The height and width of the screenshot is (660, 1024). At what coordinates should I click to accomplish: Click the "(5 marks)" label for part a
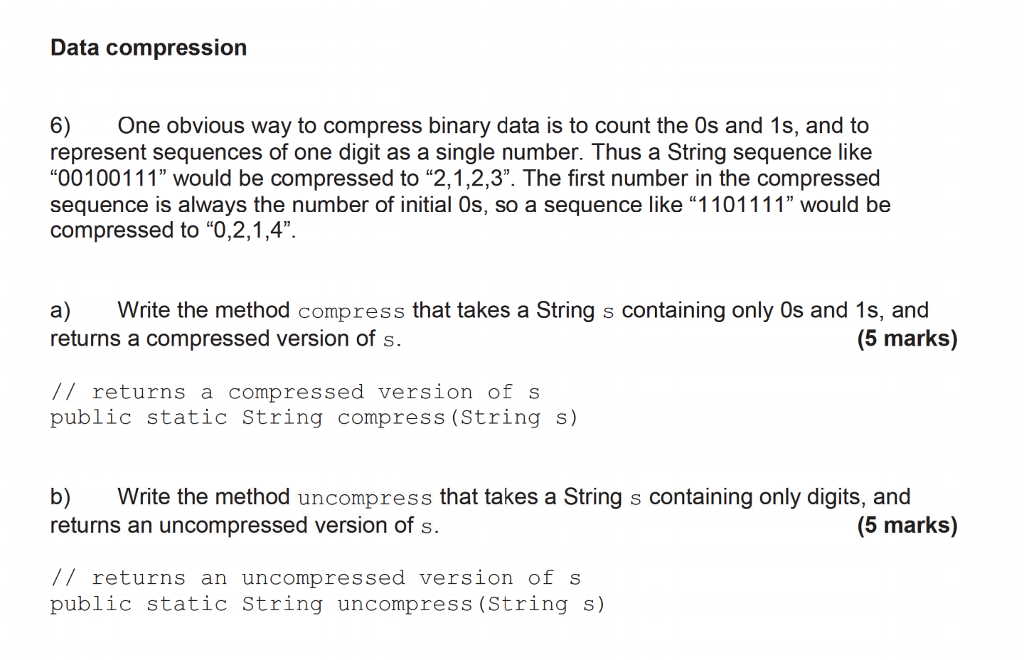coord(907,338)
